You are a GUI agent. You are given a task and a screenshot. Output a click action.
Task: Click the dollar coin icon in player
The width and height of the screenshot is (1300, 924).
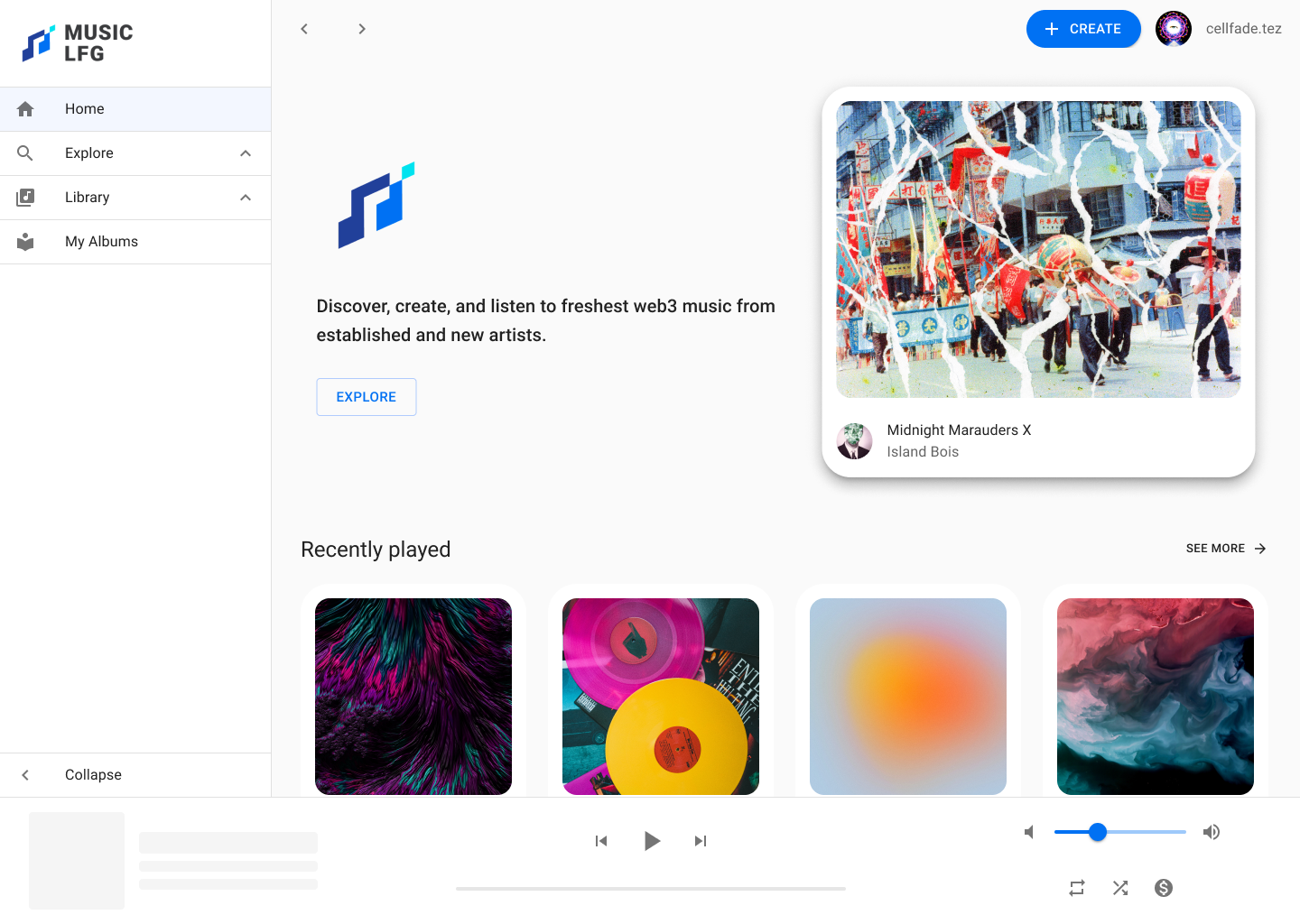click(x=1164, y=888)
